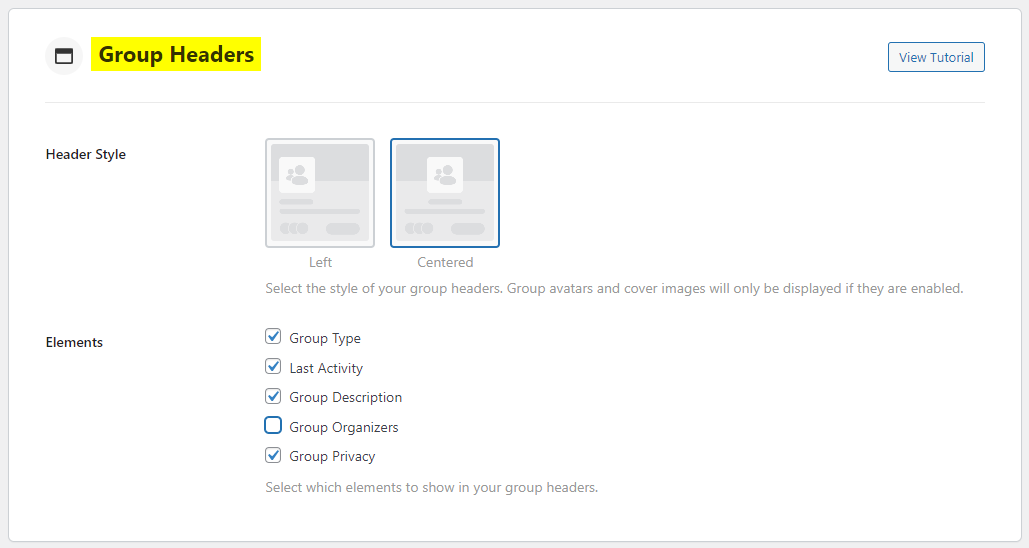Image resolution: width=1029 pixels, height=548 pixels.
Task: Uncheck the Group Type checkbox
Action: tap(273, 337)
